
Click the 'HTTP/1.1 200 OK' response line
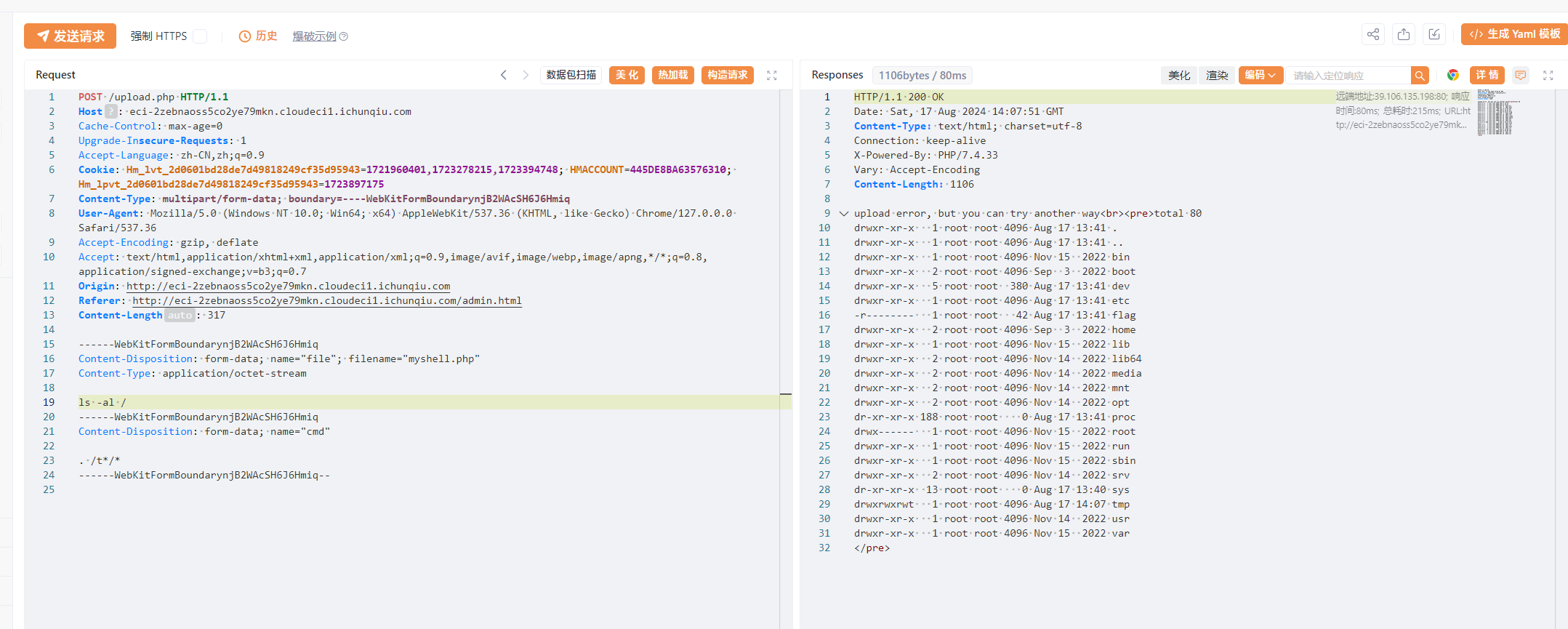tap(899, 97)
